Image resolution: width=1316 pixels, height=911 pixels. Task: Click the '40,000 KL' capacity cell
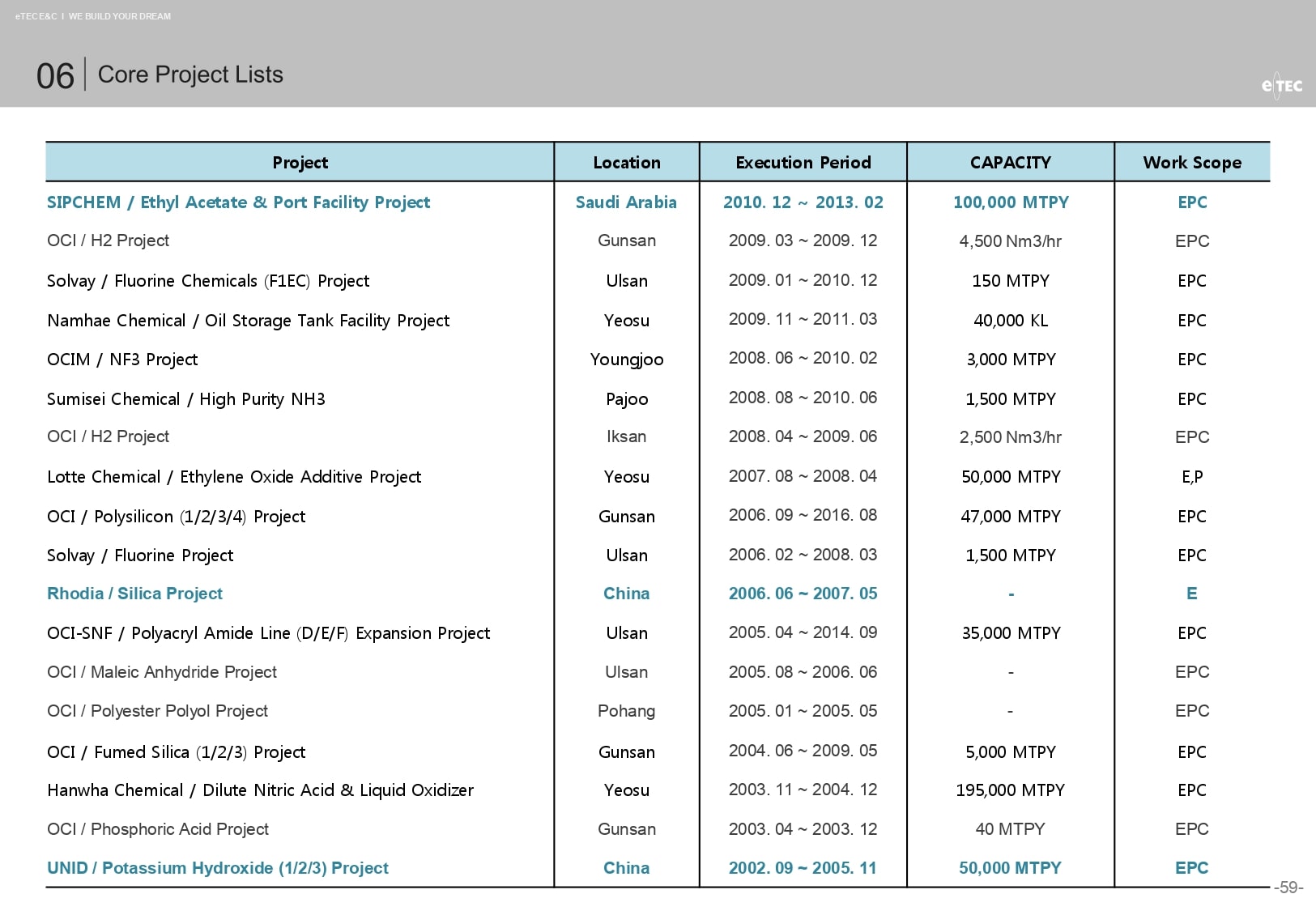coord(1011,321)
